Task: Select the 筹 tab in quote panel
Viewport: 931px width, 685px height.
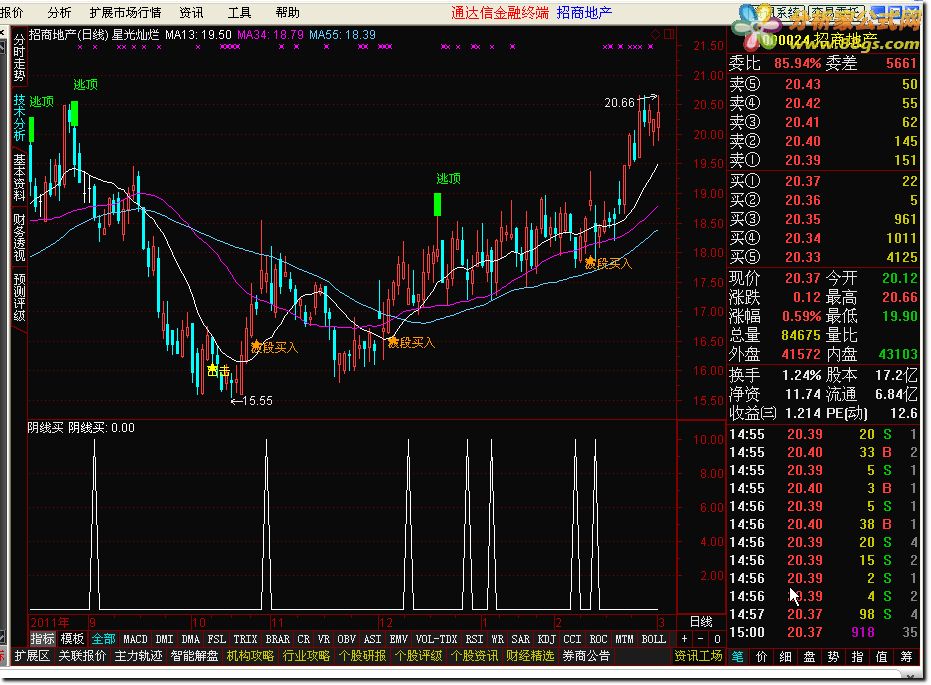Action: click(906, 657)
